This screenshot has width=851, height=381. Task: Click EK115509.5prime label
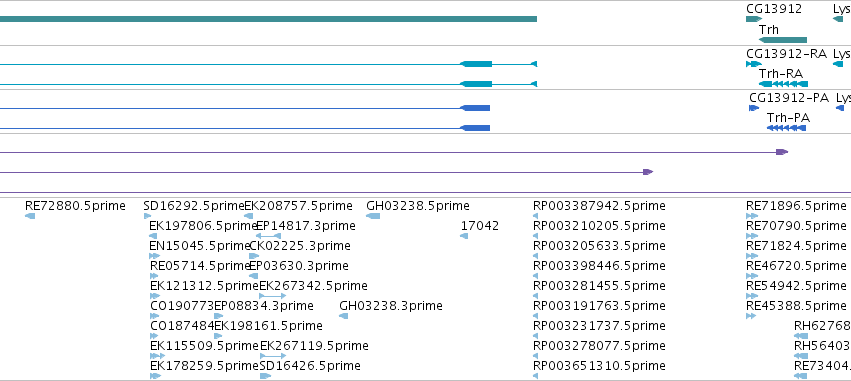(x=205, y=346)
